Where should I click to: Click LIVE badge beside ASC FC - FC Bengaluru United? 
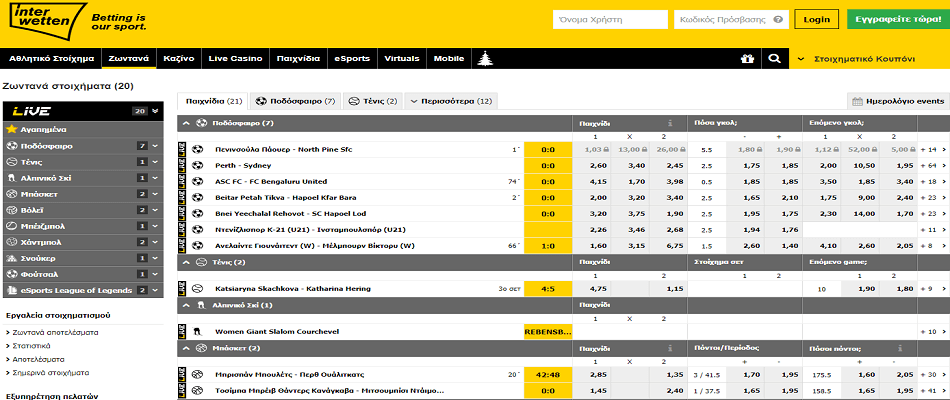[182, 181]
